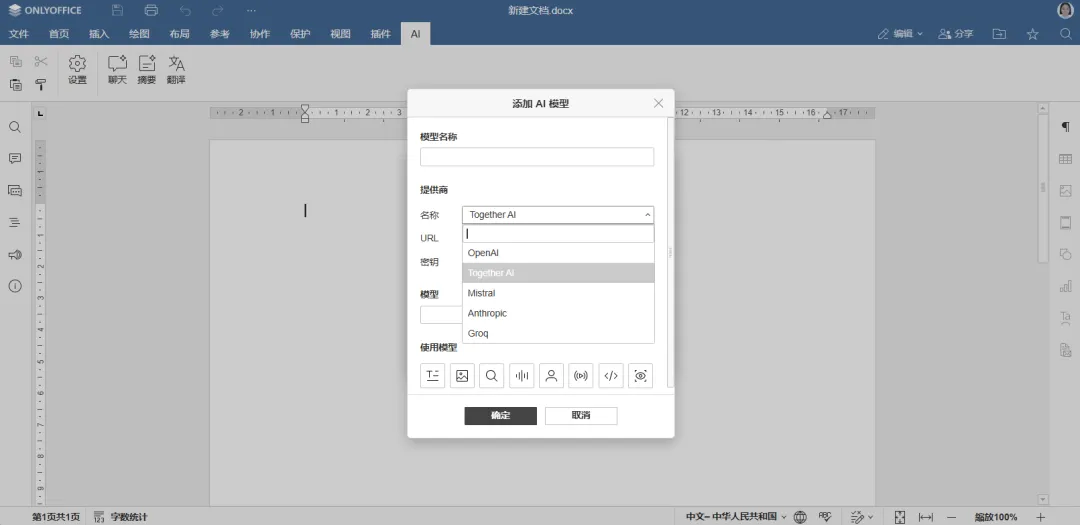Viewport: 1080px width, 525px height.
Task: Click the model name input field
Action: click(537, 157)
